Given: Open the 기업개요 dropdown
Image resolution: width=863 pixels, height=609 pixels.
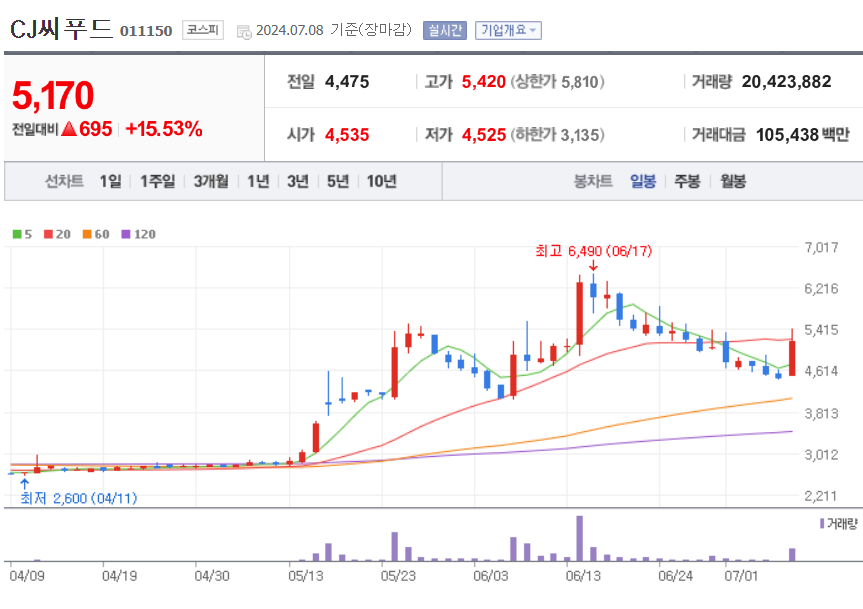Looking at the screenshot, I should pyautogui.click(x=508, y=30).
